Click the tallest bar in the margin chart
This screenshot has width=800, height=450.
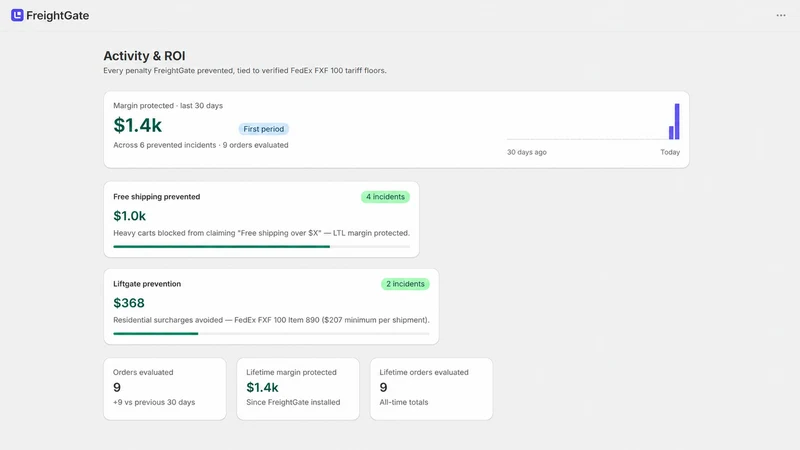pyautogui.click(x=677, y=121)
